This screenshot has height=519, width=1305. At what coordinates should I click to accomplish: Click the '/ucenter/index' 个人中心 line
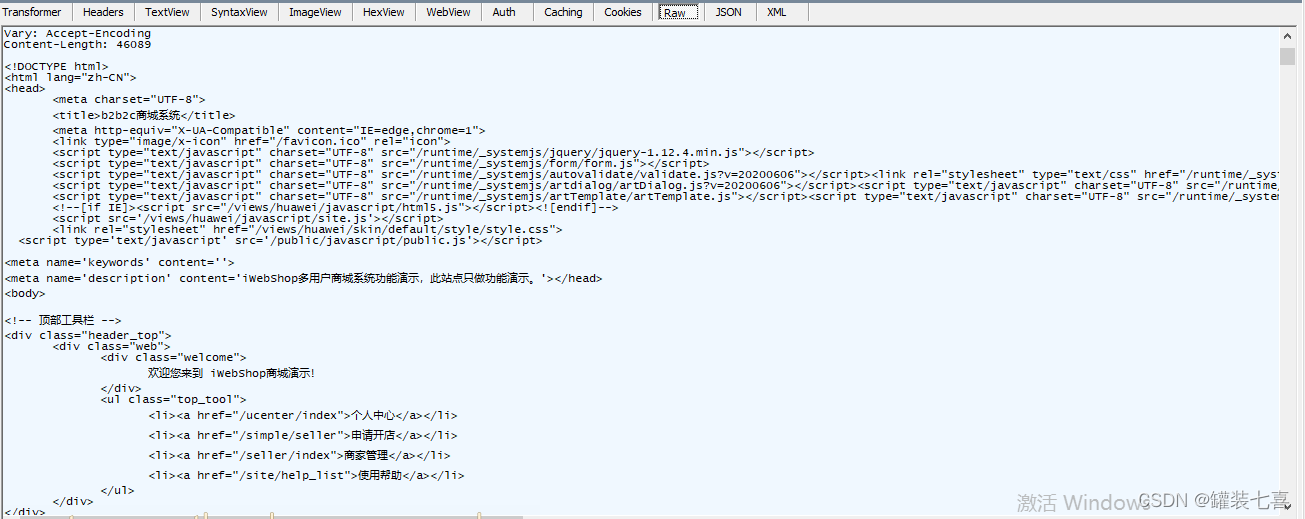coord(303,415)
